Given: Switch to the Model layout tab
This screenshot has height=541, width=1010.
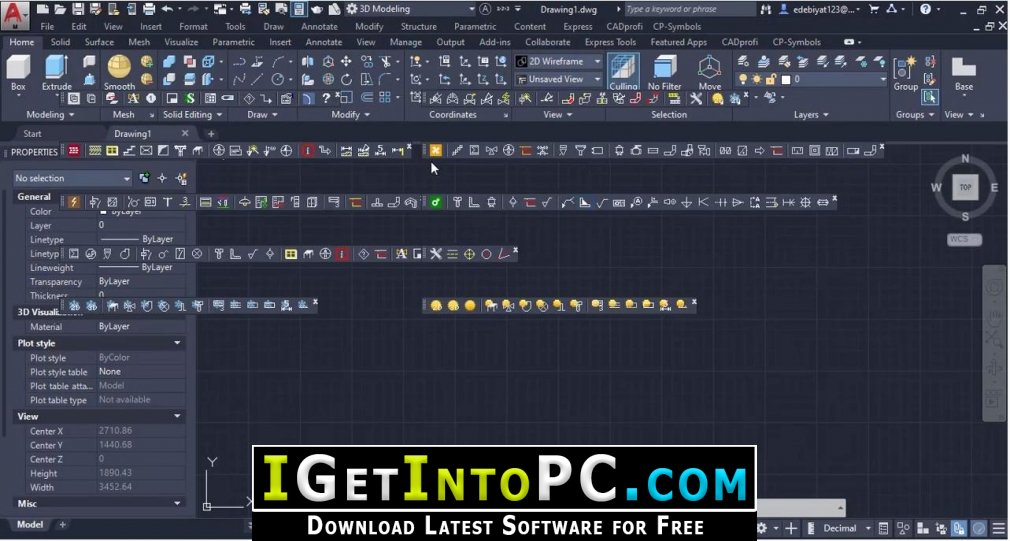Looking at the screenshot, I should point(30,524).
